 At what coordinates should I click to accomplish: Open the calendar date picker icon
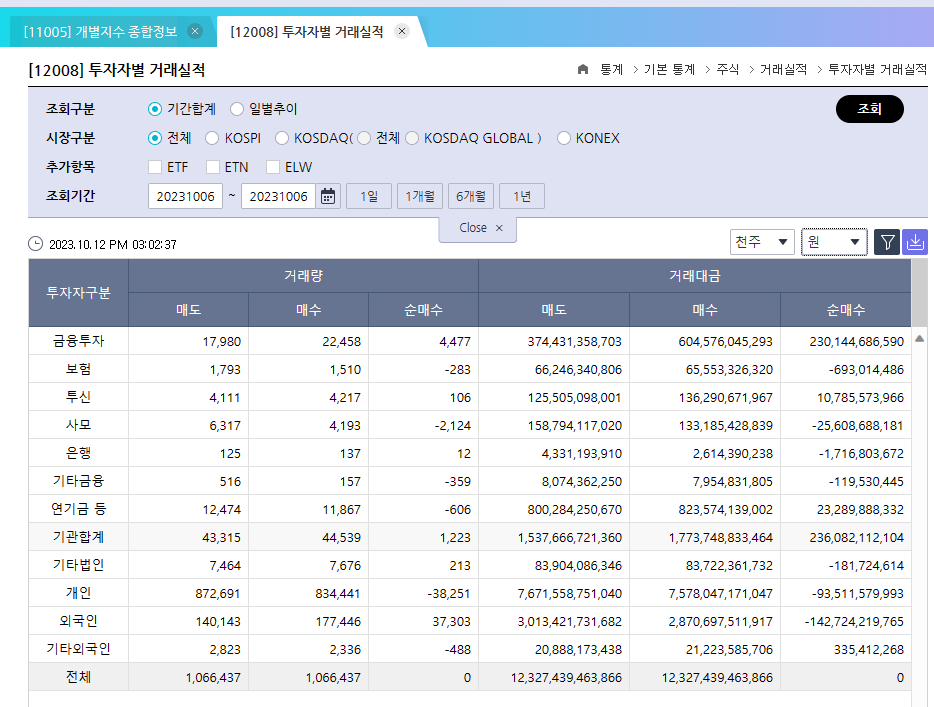[x=328, y=196]
